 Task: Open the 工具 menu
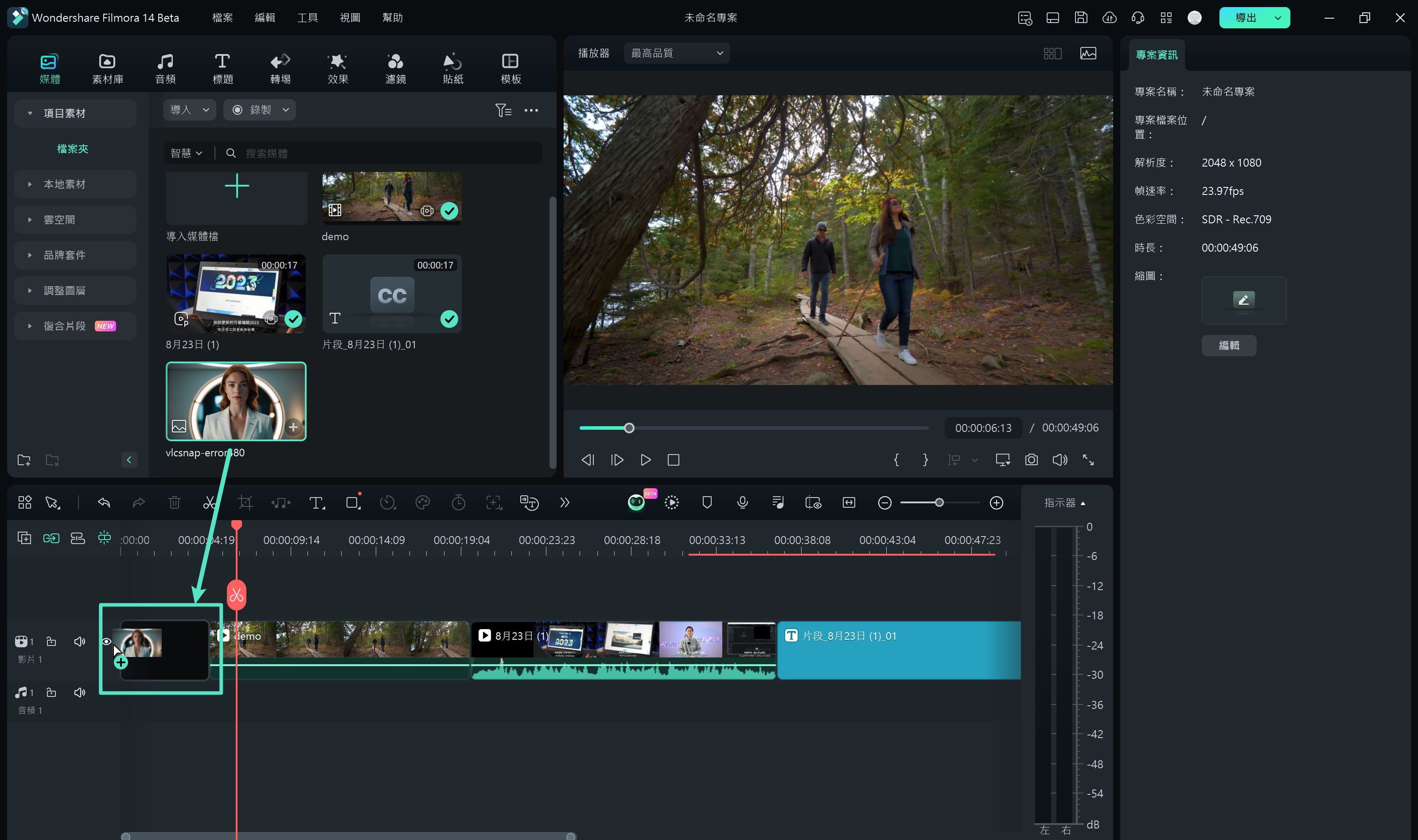[308, 18]
